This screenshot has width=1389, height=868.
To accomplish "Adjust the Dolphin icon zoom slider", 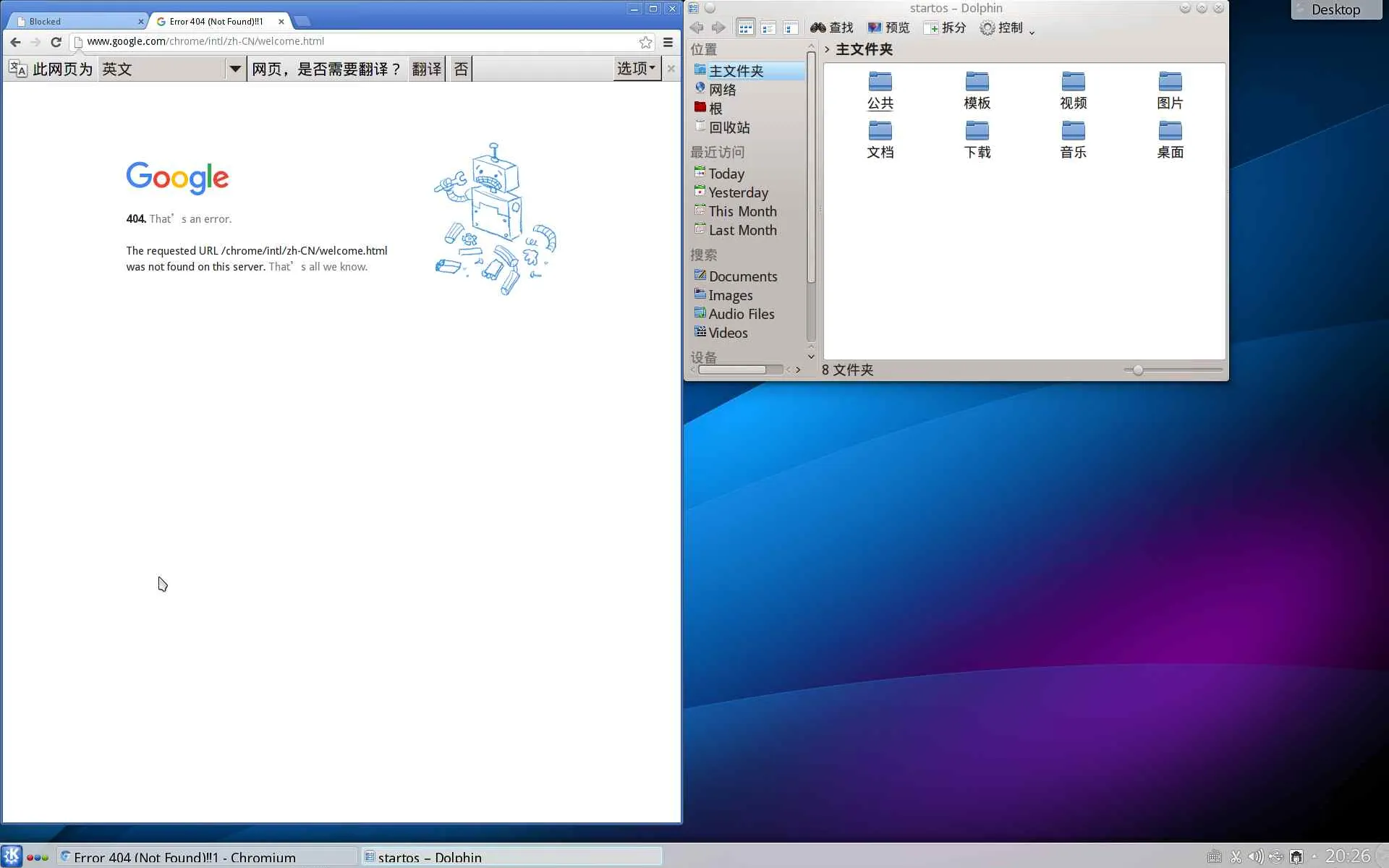I will (x=1138, y=370).
